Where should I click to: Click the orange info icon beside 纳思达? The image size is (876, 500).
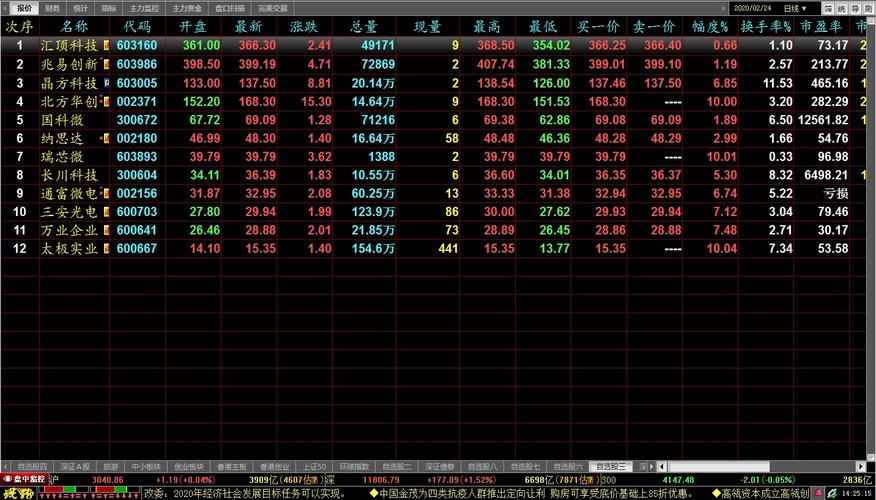106,138
